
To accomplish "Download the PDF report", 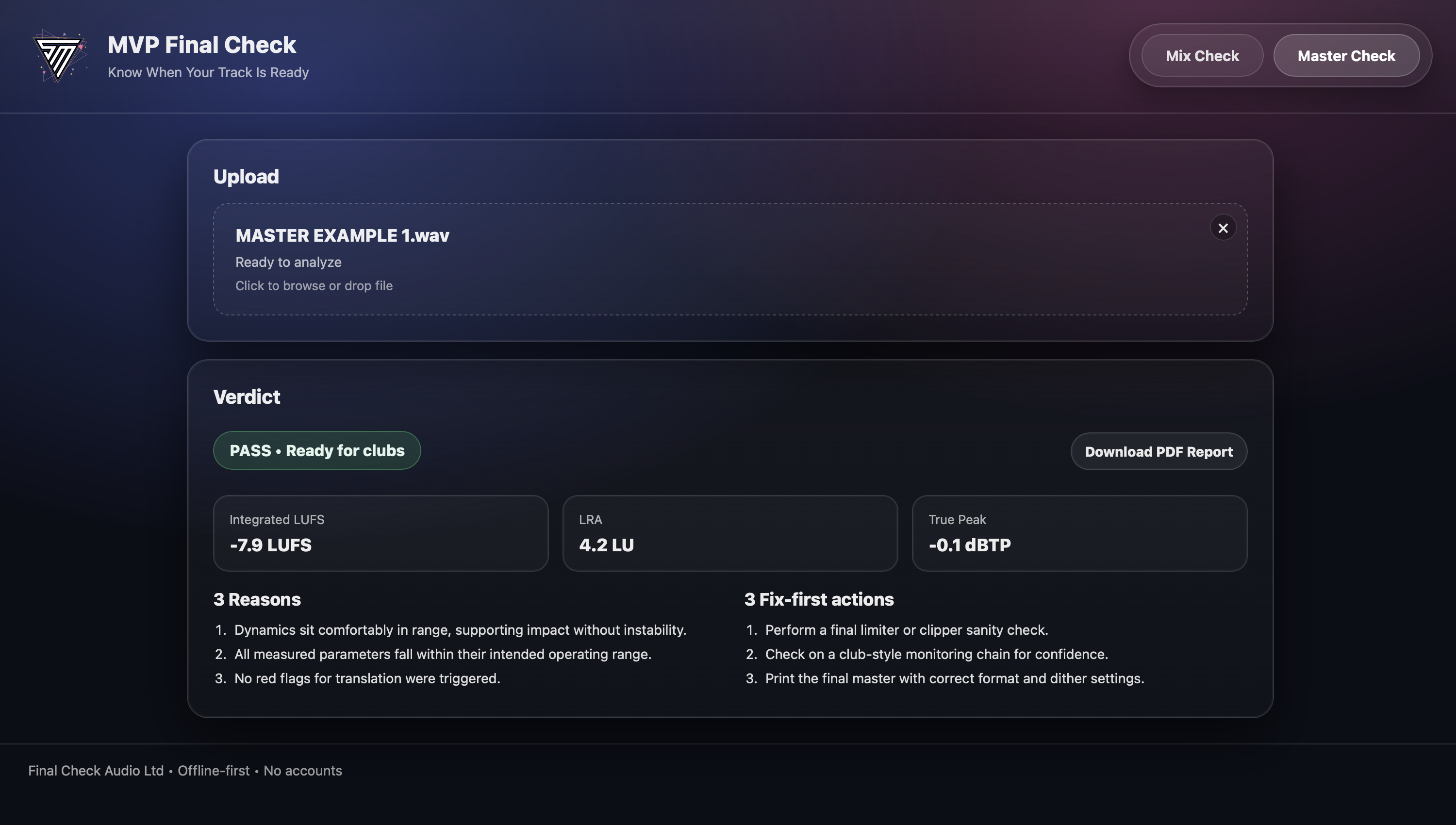I will [x=1158, y=452].
